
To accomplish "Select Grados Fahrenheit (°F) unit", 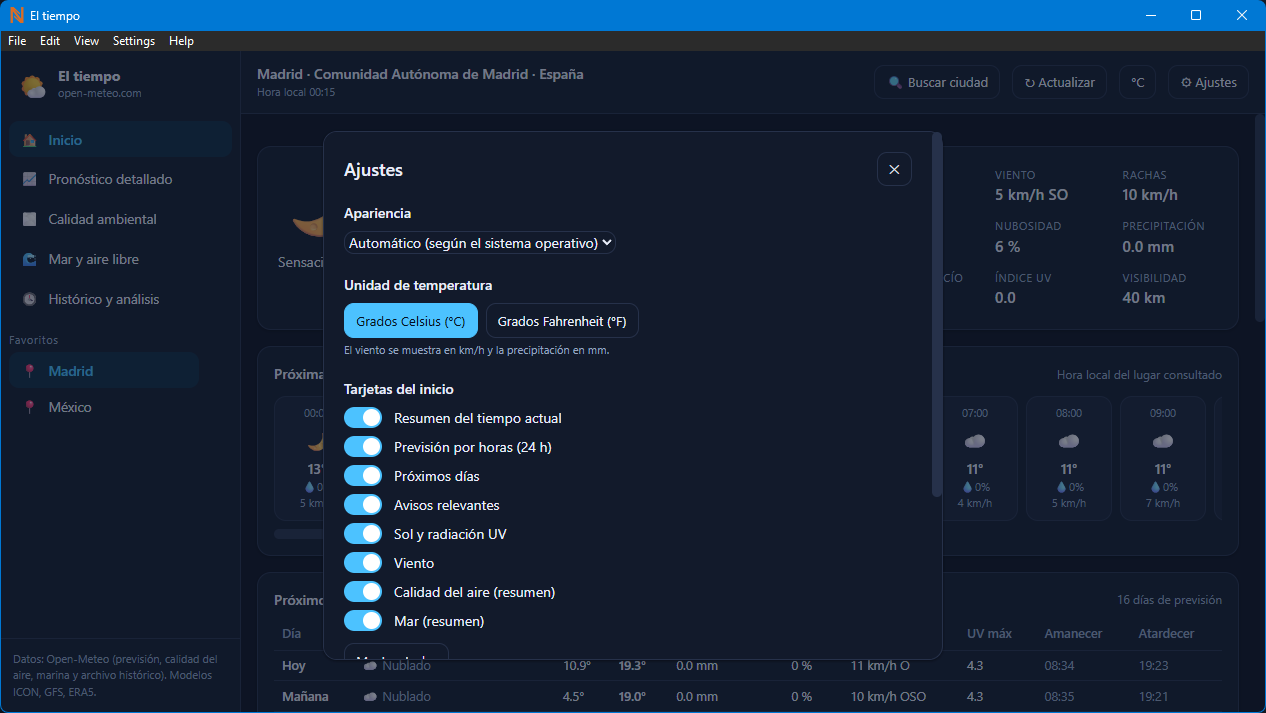I will 562,321.
